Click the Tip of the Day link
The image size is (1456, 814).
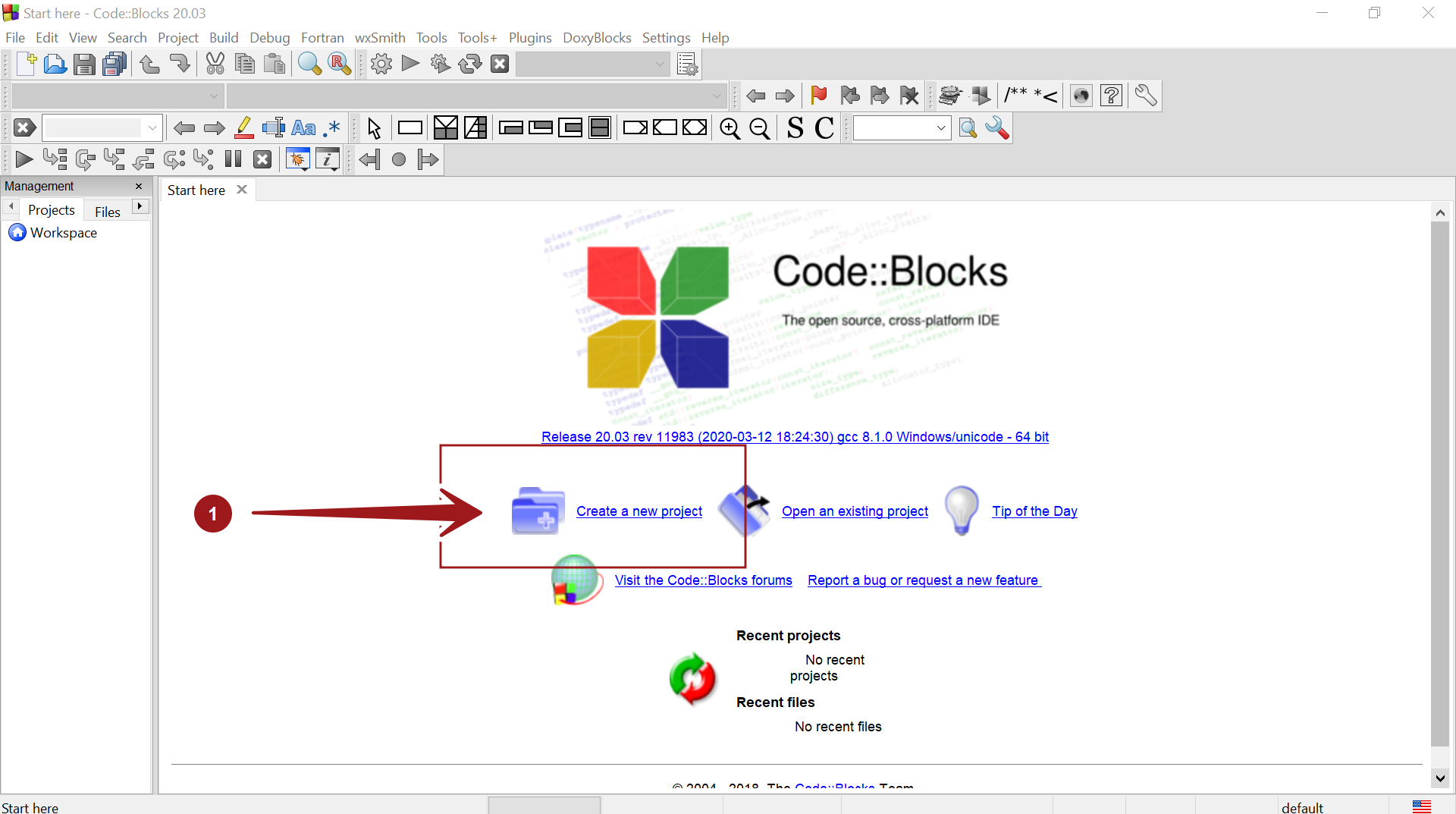point(1034,511)
